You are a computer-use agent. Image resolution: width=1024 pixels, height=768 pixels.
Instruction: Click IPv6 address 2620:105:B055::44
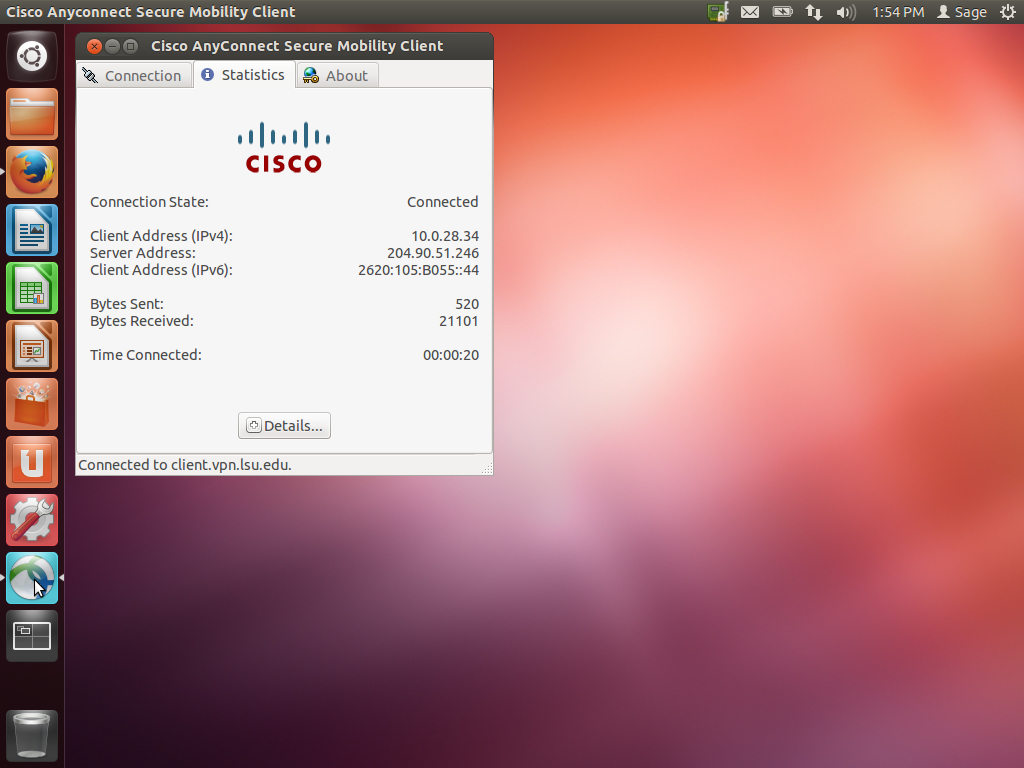click(419, 270)
